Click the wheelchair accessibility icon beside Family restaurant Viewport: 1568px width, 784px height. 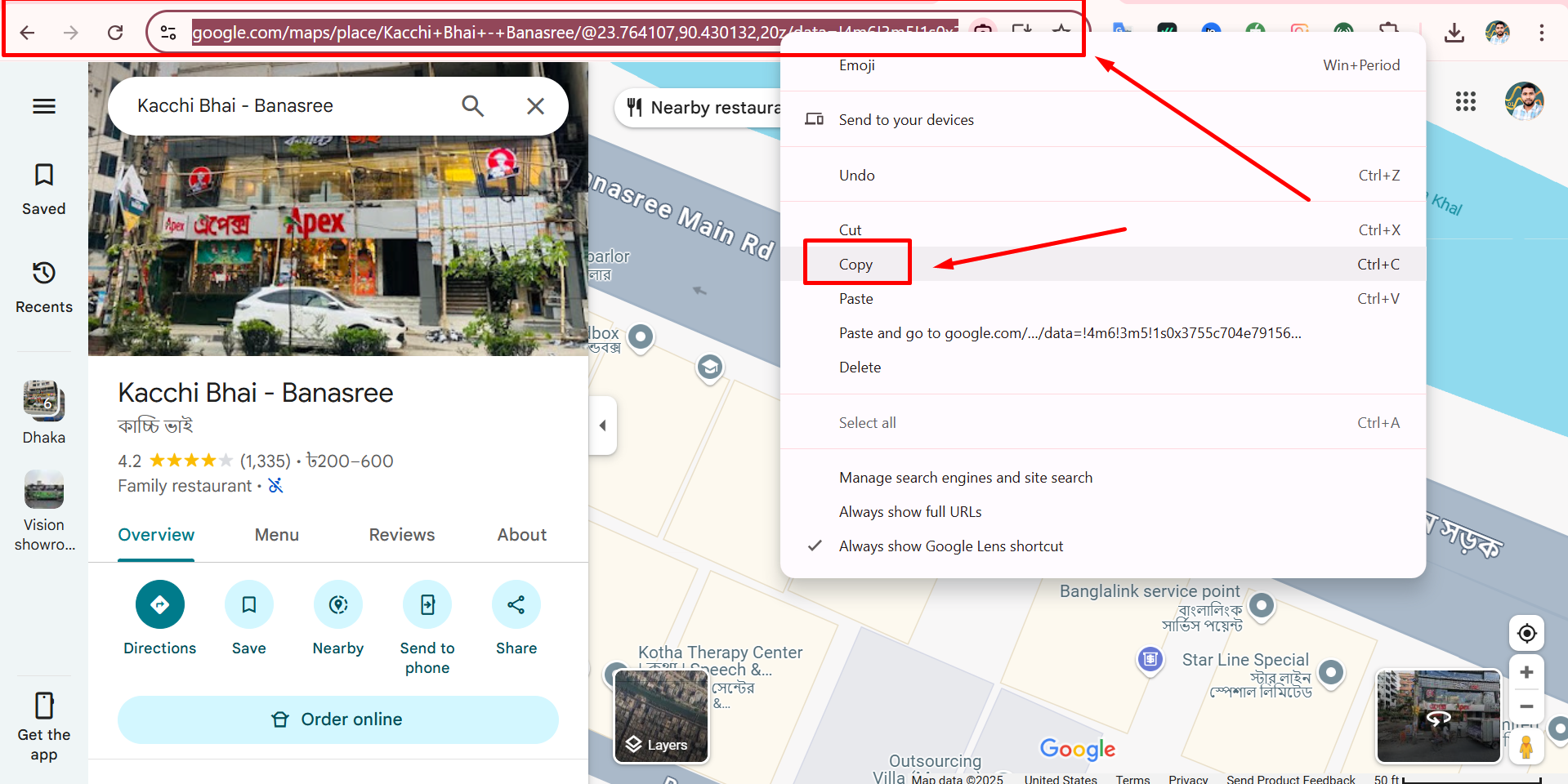click(x=276, y=486)
